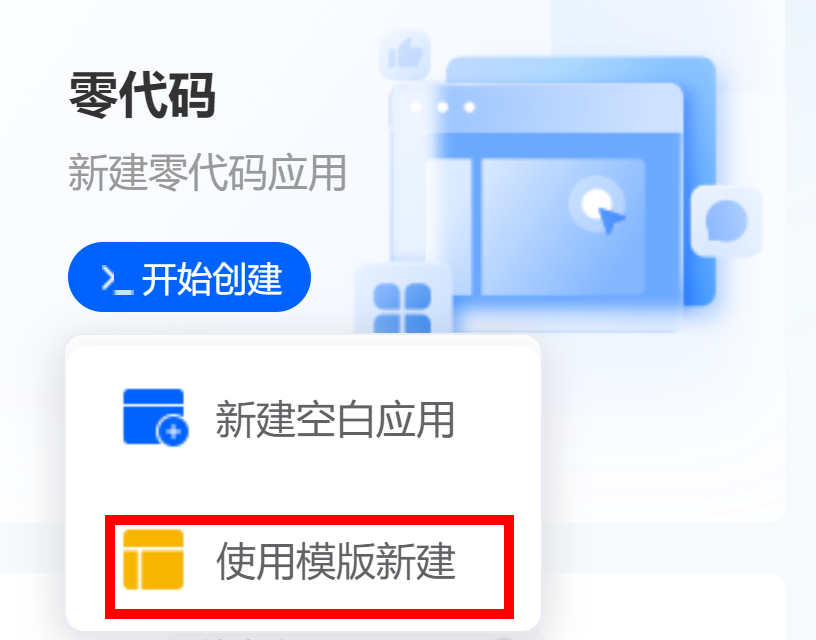
Task: Click the four-square grid icon
Action: (x=402, y=307)
